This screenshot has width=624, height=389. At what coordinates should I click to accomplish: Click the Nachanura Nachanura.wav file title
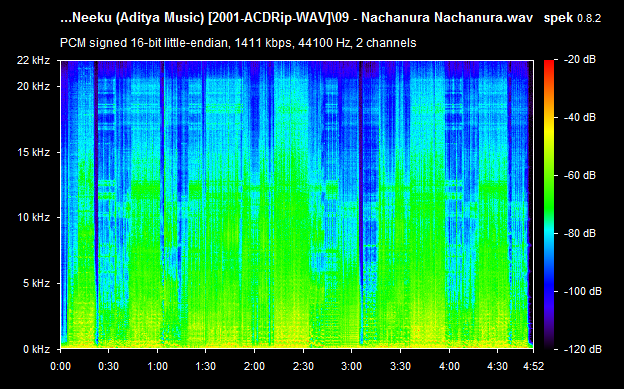click(x=447, y=18)
